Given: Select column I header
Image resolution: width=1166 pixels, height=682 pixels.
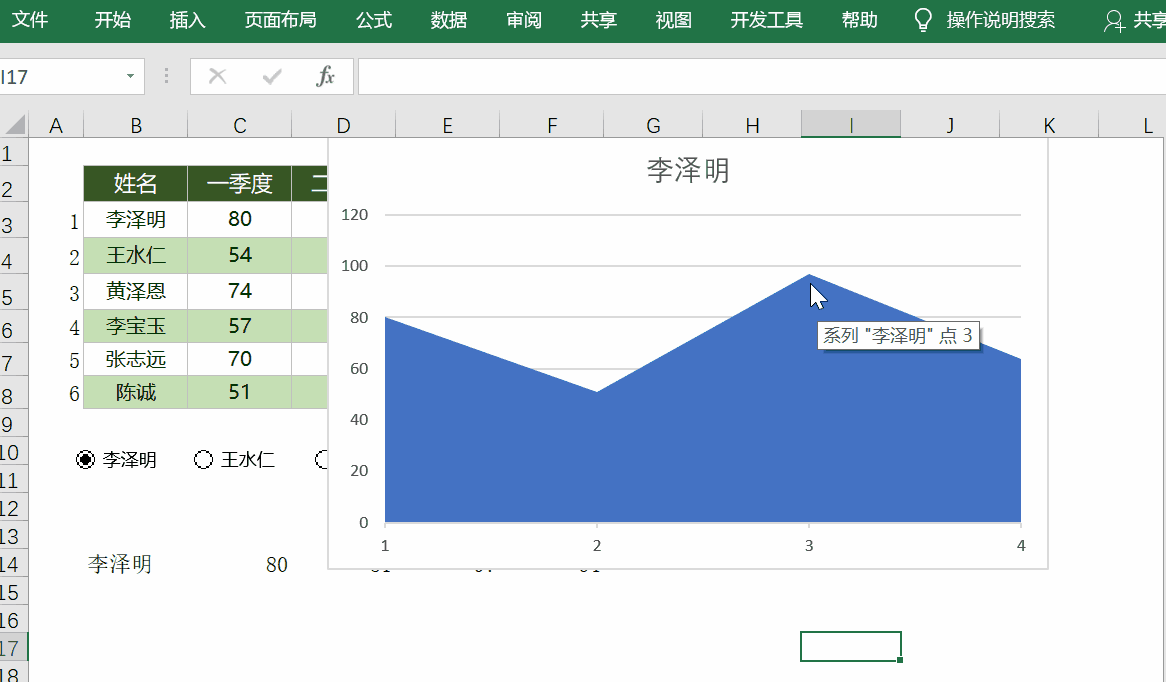Looking at the screenshot, I should (851, 125).
